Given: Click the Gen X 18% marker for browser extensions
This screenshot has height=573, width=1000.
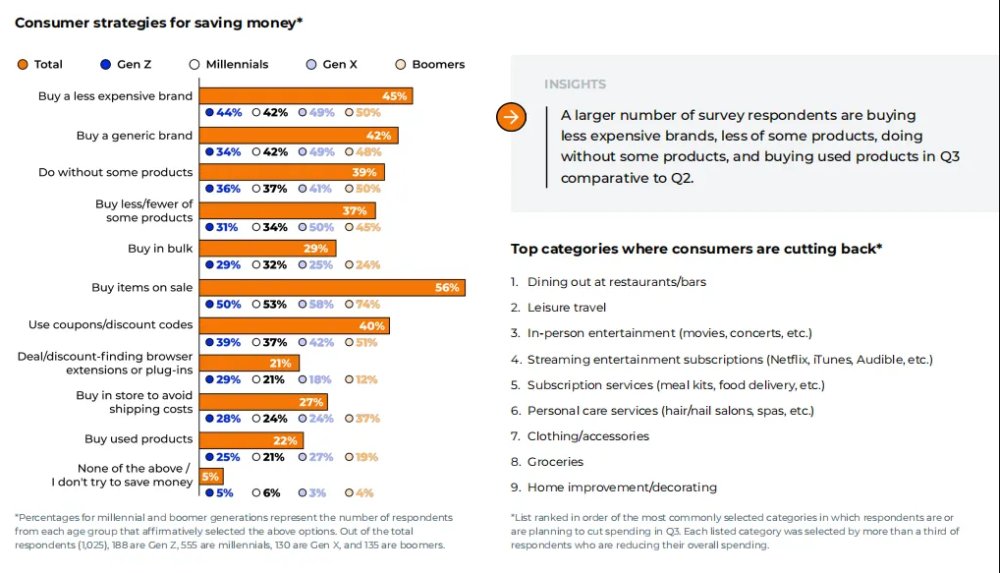Looking at the screenshot, I should [x=302, y=380].
